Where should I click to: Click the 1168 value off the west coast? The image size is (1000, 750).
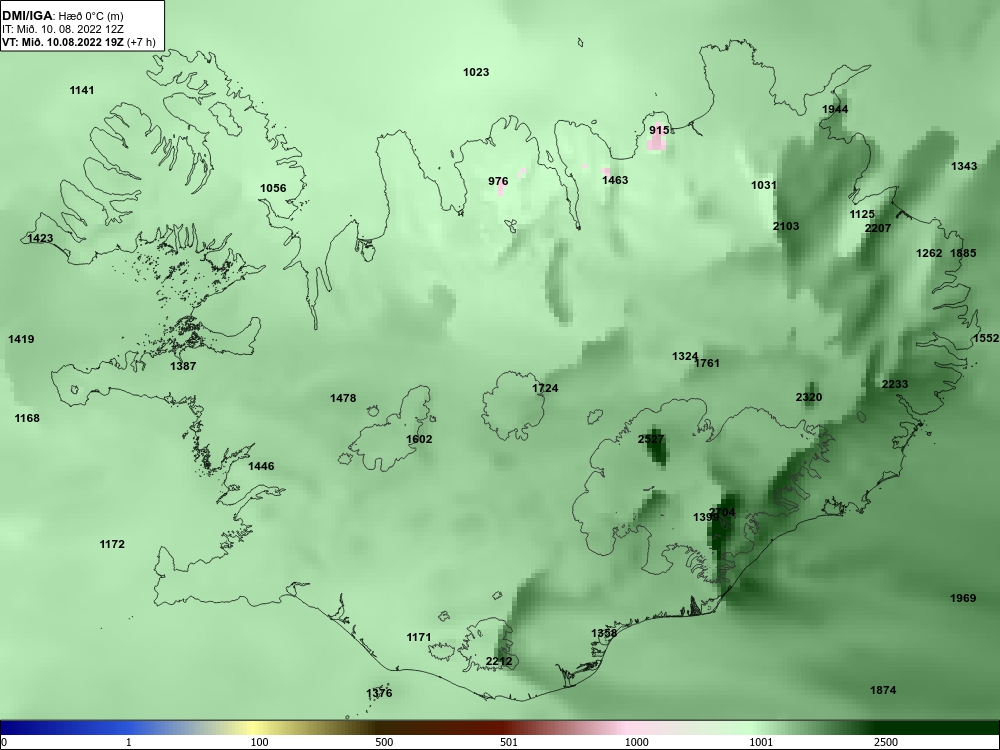pos(27,419)
